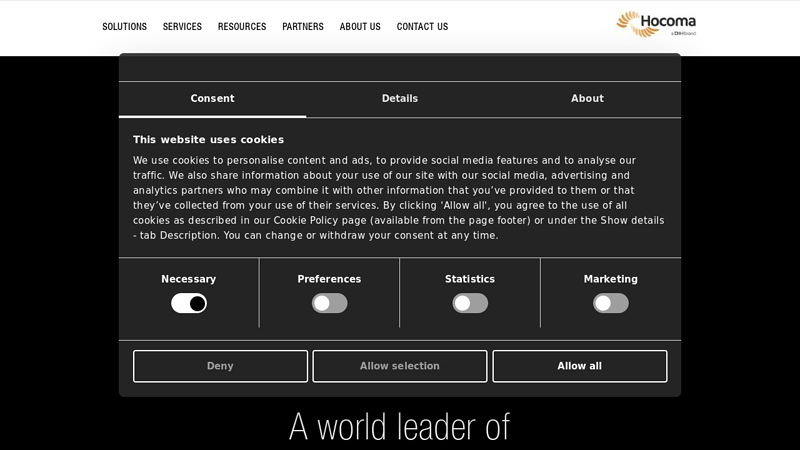
Task: Click the Allow selection button
Action: [400, 366]
